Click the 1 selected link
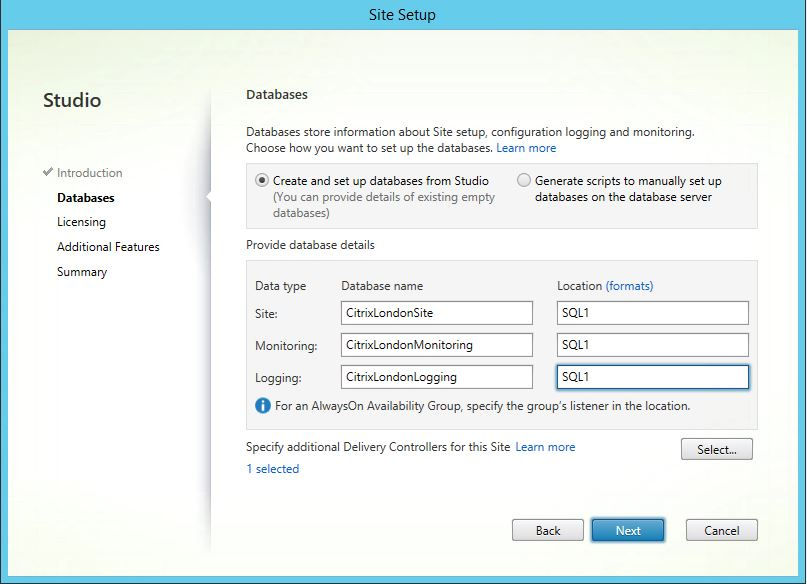 tap(273, 469)
